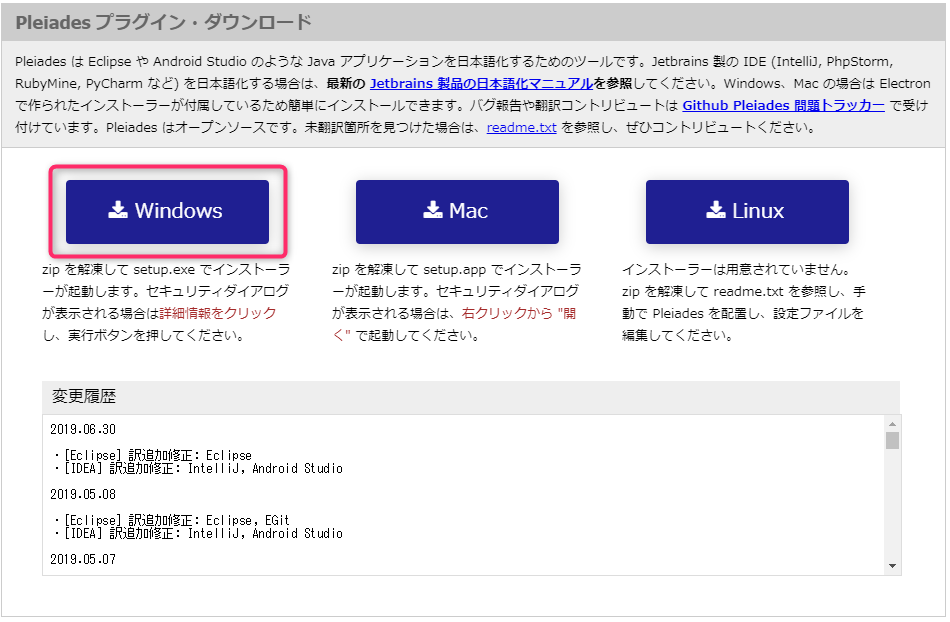Click the 2019.06.30 changelog date
This screenshot has height=622, width=950.
click(83, 429)
